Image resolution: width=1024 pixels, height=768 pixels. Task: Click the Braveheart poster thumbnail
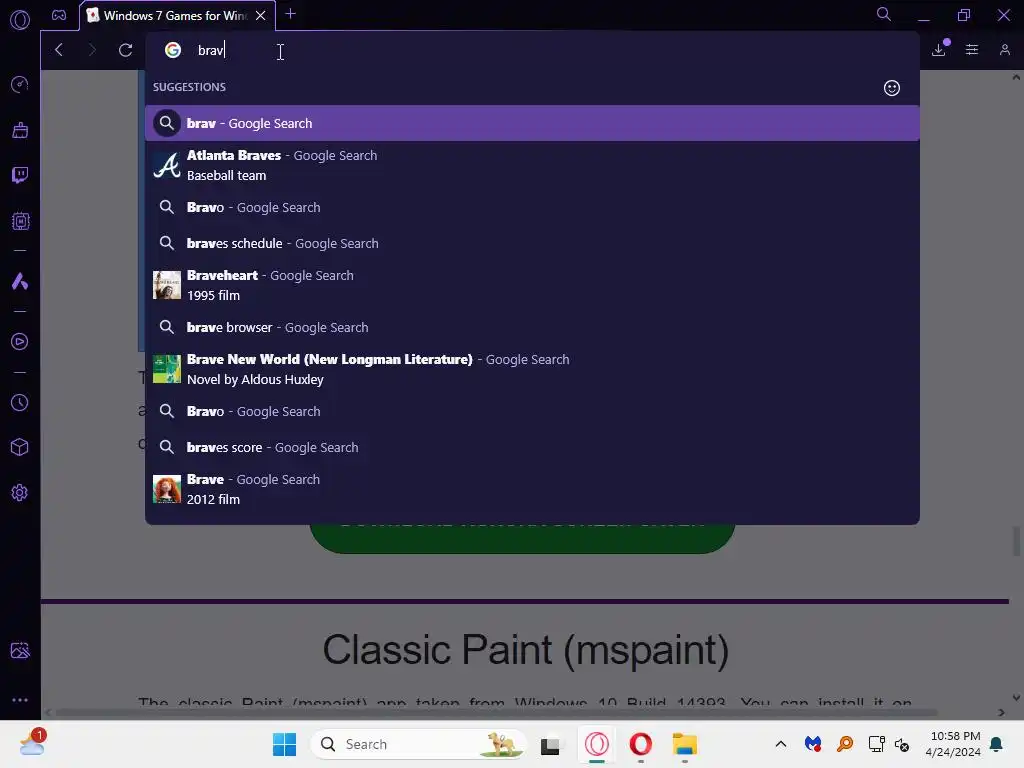point(167,285)
